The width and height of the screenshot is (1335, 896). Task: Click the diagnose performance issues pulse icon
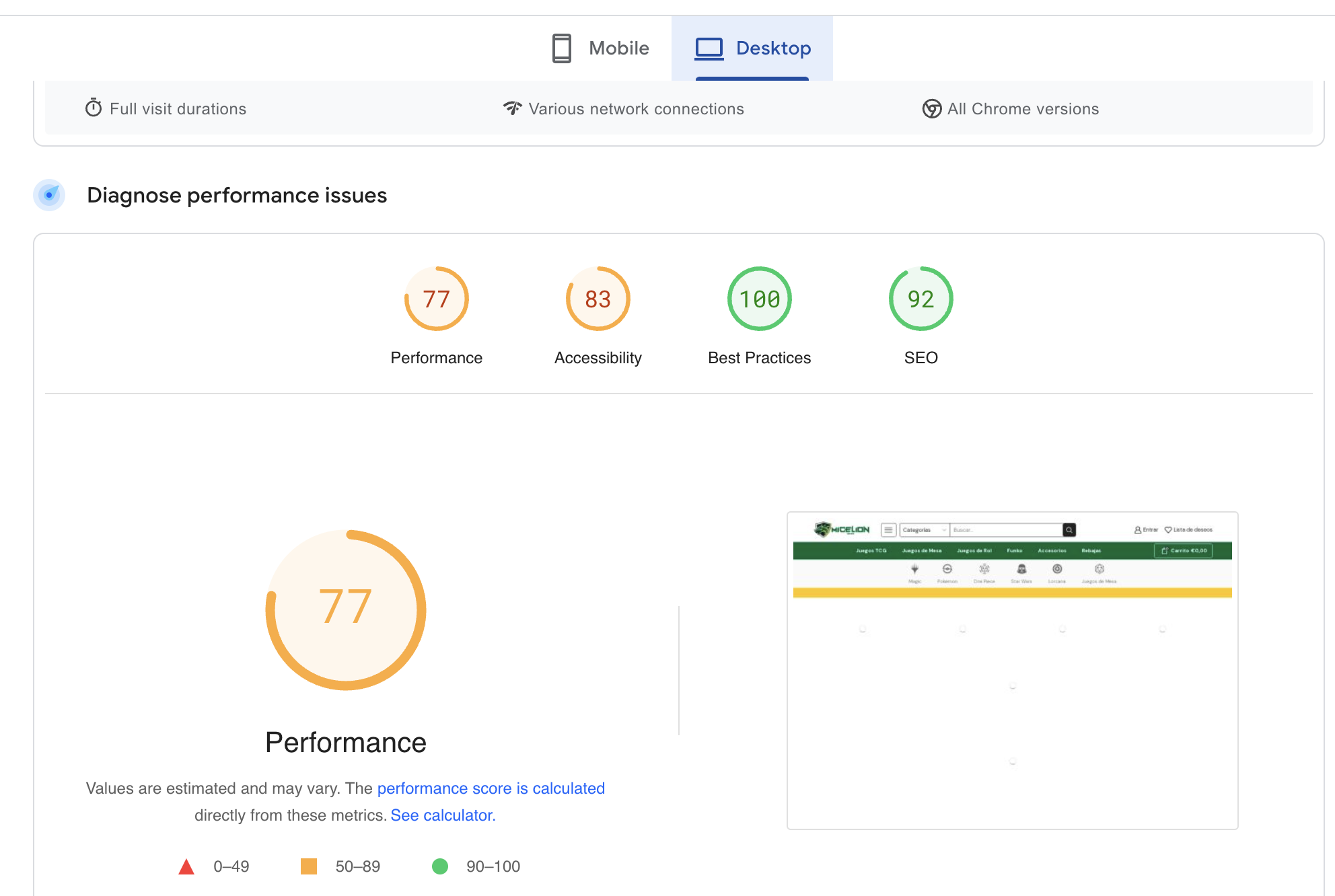(49, 193)
